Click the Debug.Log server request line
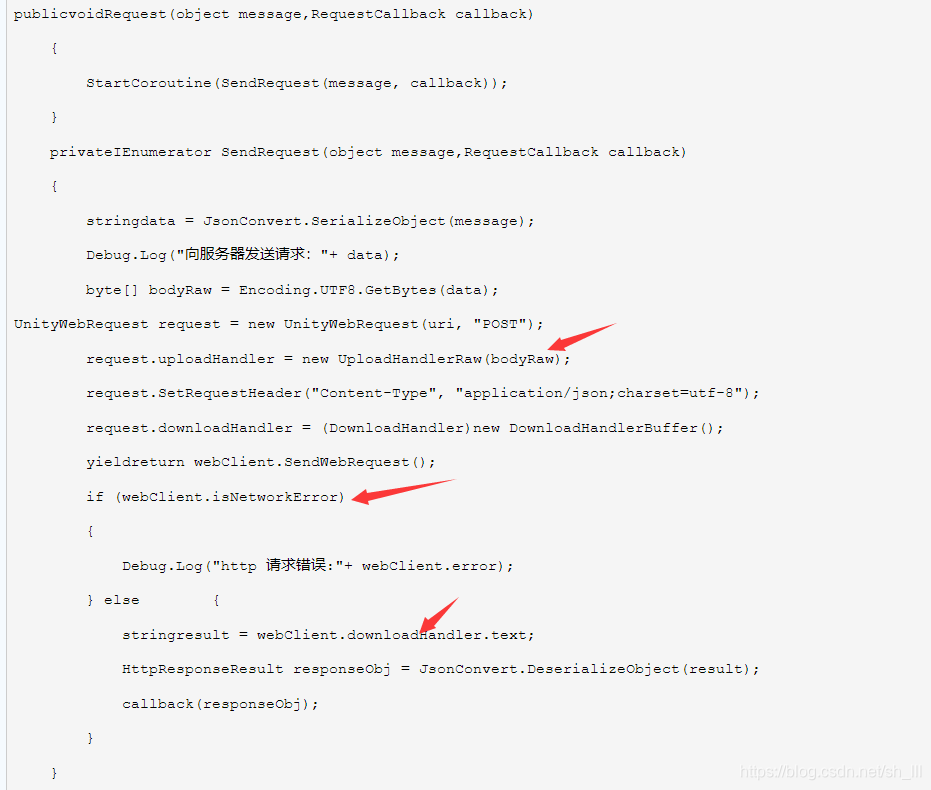The image size is (931, 790). coord(242,255)
